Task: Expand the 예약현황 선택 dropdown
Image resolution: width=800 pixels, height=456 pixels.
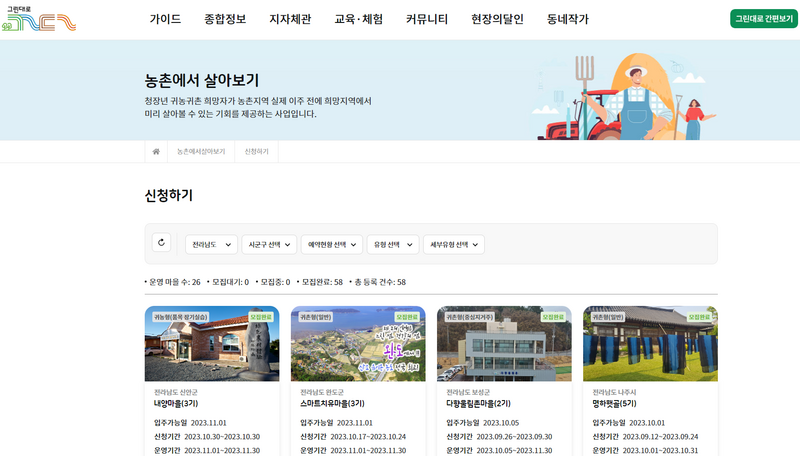Action: coord(332,245)
